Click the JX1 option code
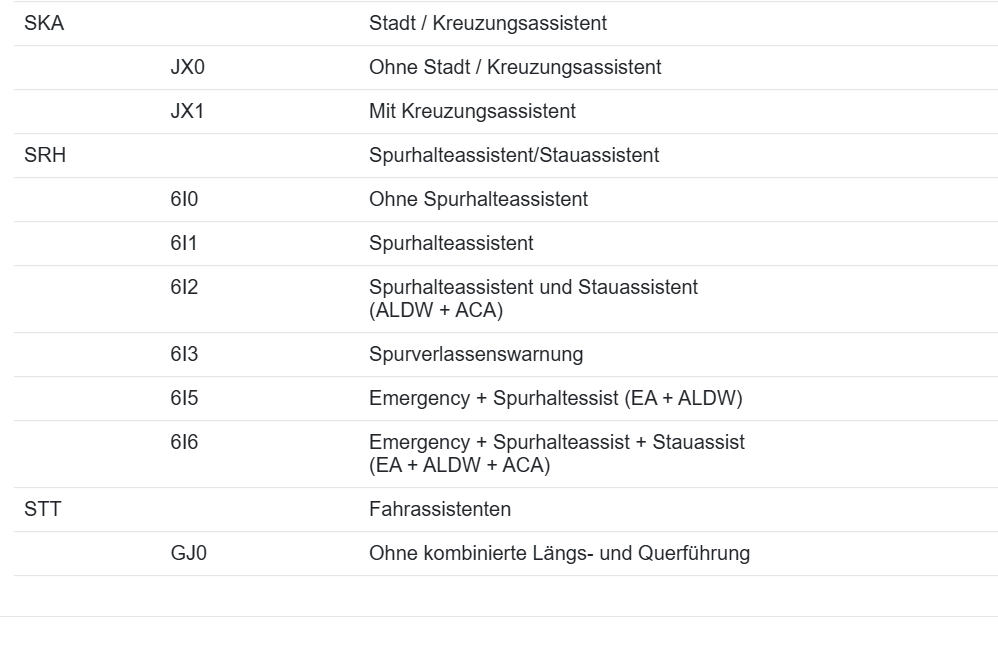Screen dimensions: 998x646 [187, 112]
